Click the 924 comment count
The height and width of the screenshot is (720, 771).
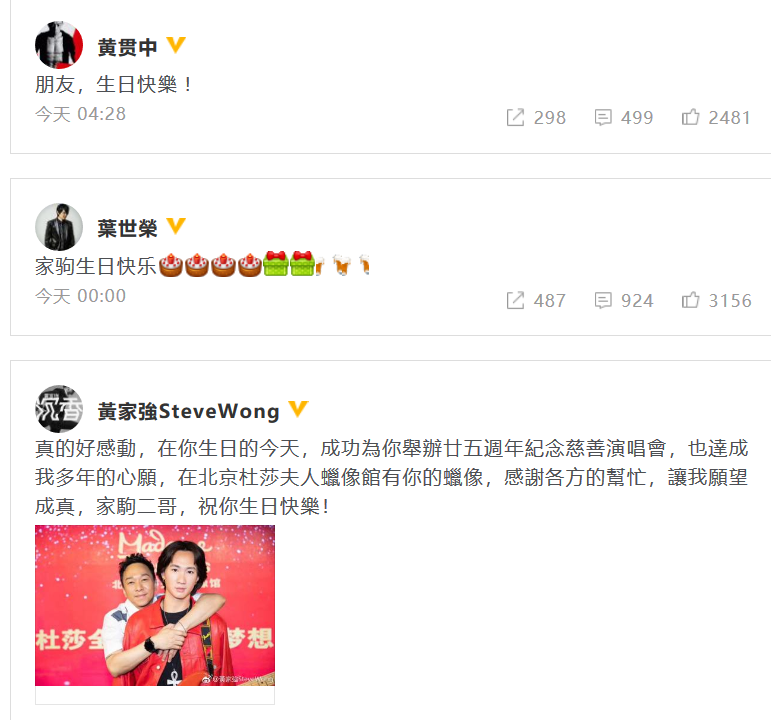tap(637, 300)
